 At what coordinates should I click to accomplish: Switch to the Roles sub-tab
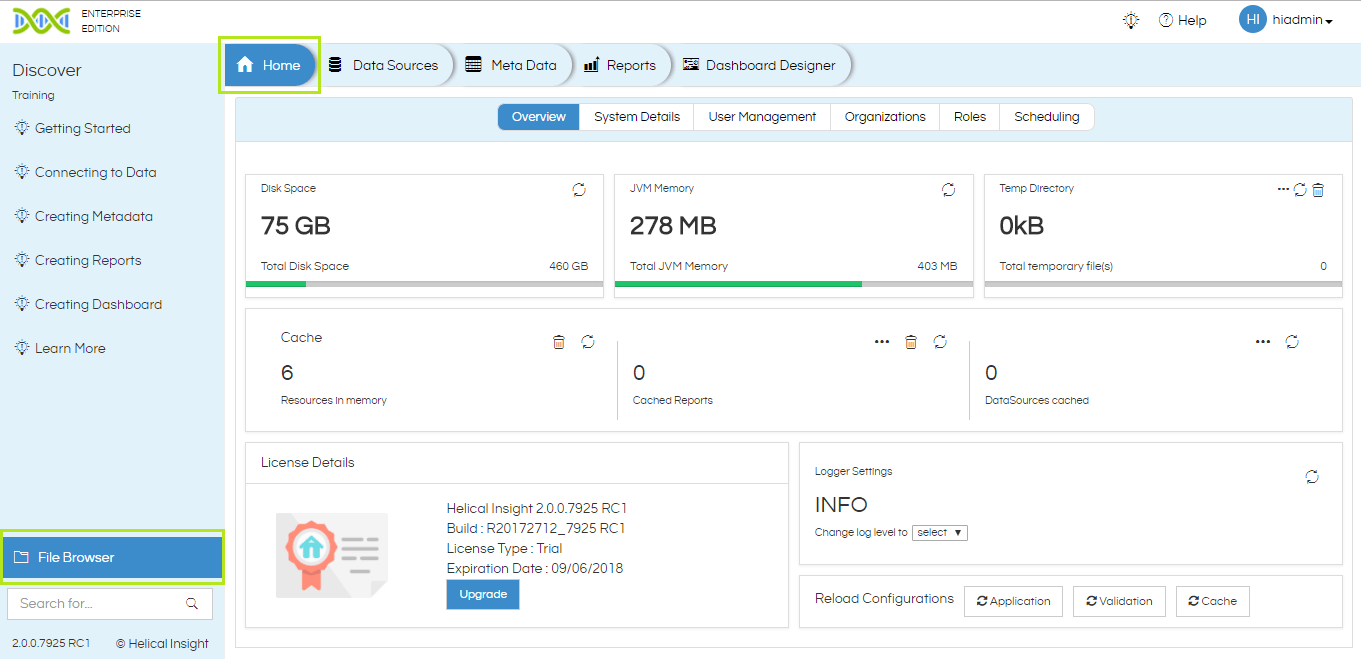(970, 117)
